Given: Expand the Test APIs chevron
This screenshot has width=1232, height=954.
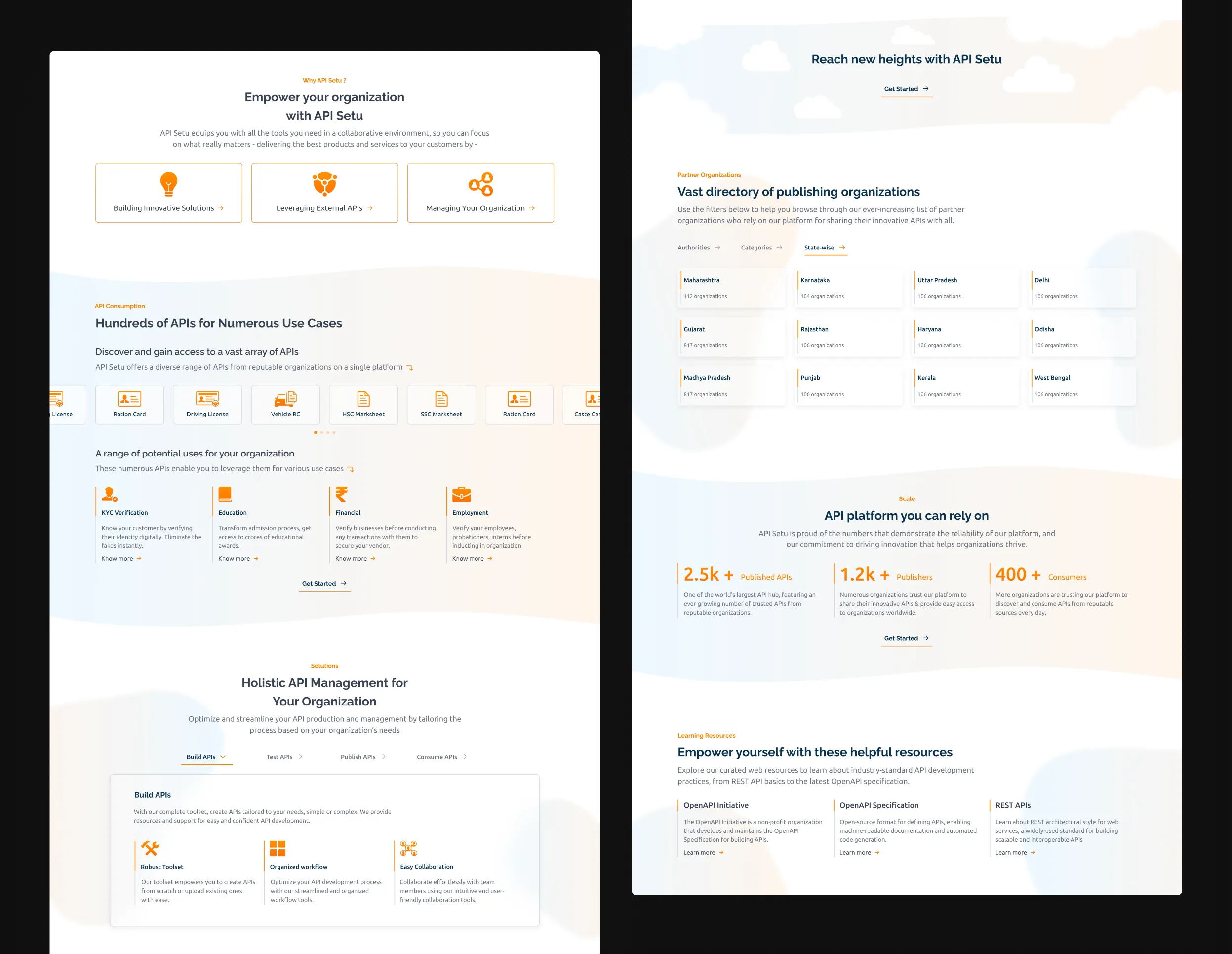Looking at the screenshot, I should [x=300, y=757].
